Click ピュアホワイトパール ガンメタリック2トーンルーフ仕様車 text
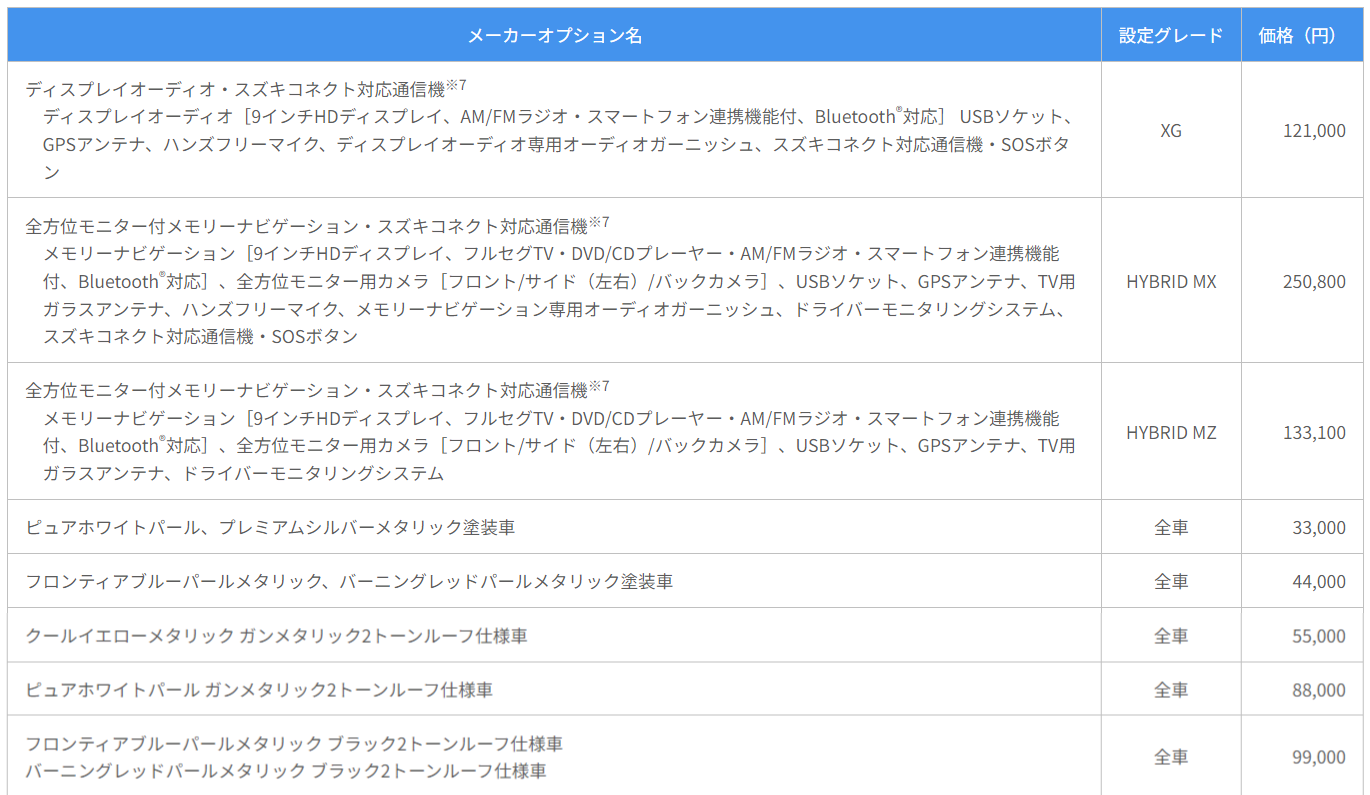This screenshot has width=1370, height=795. (x=259, y=689)
